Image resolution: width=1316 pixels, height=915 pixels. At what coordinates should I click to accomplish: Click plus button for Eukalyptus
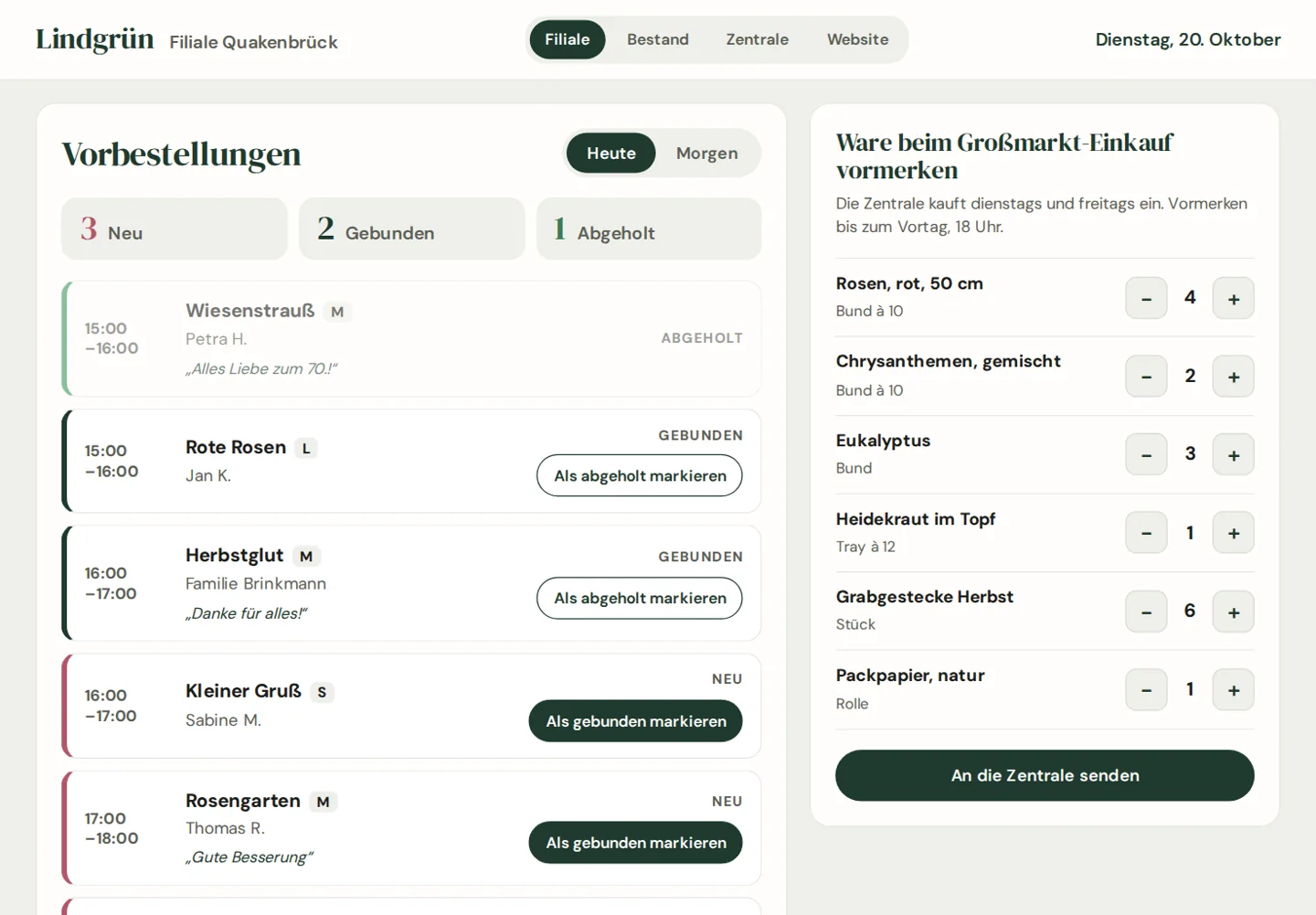(1234, 454)
